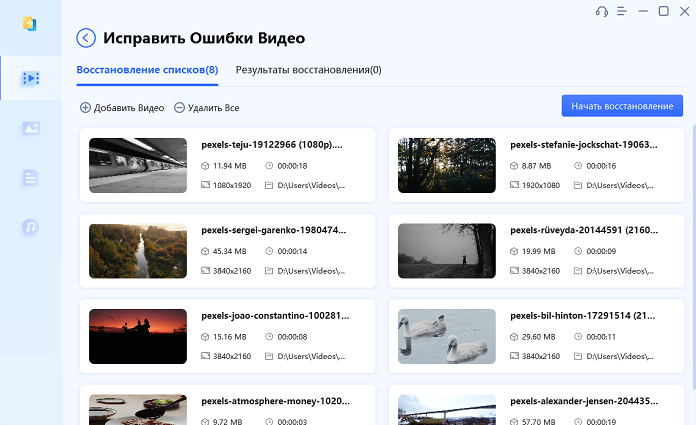Click the 8.87 MB size value
The image size is (696, 425).
click(536, 166)
